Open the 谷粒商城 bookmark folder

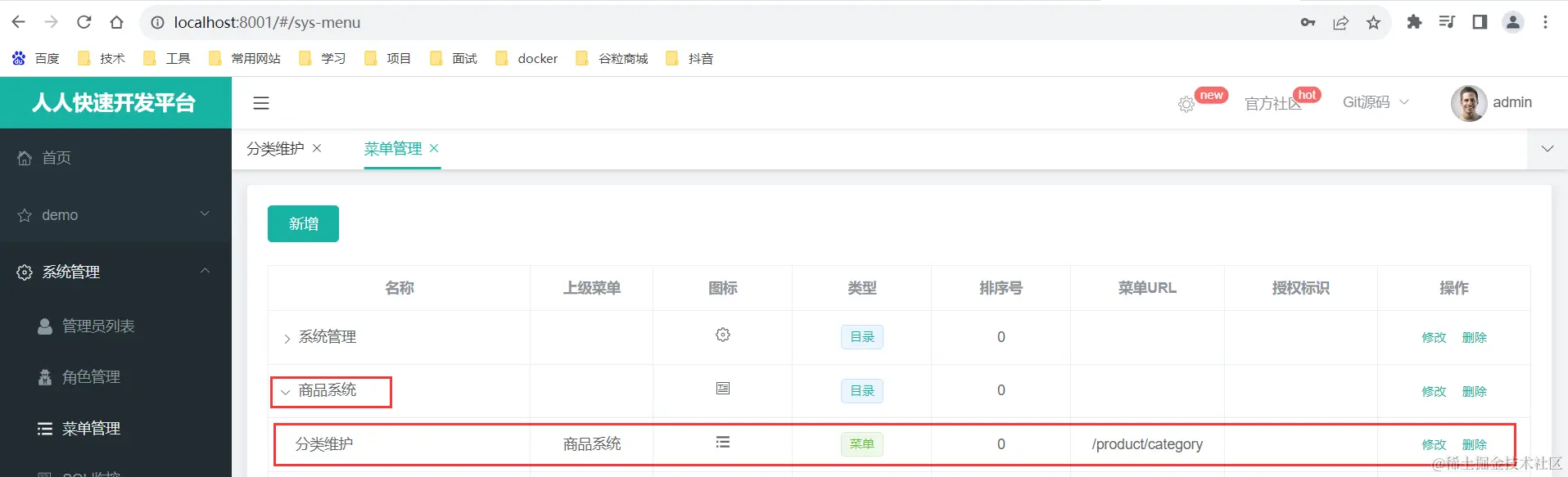(x=612, y=58)
